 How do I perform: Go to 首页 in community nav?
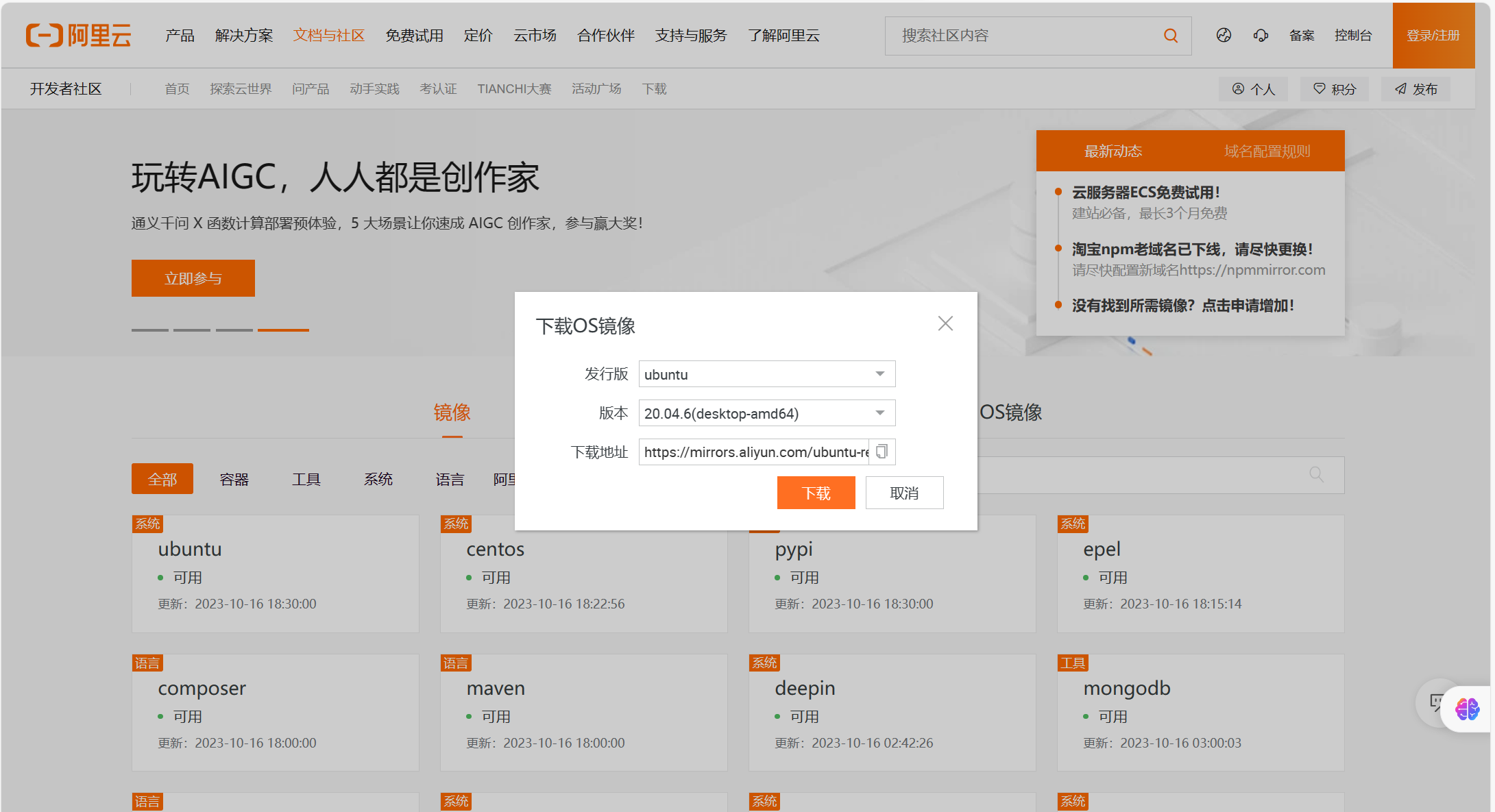point(177,89)
